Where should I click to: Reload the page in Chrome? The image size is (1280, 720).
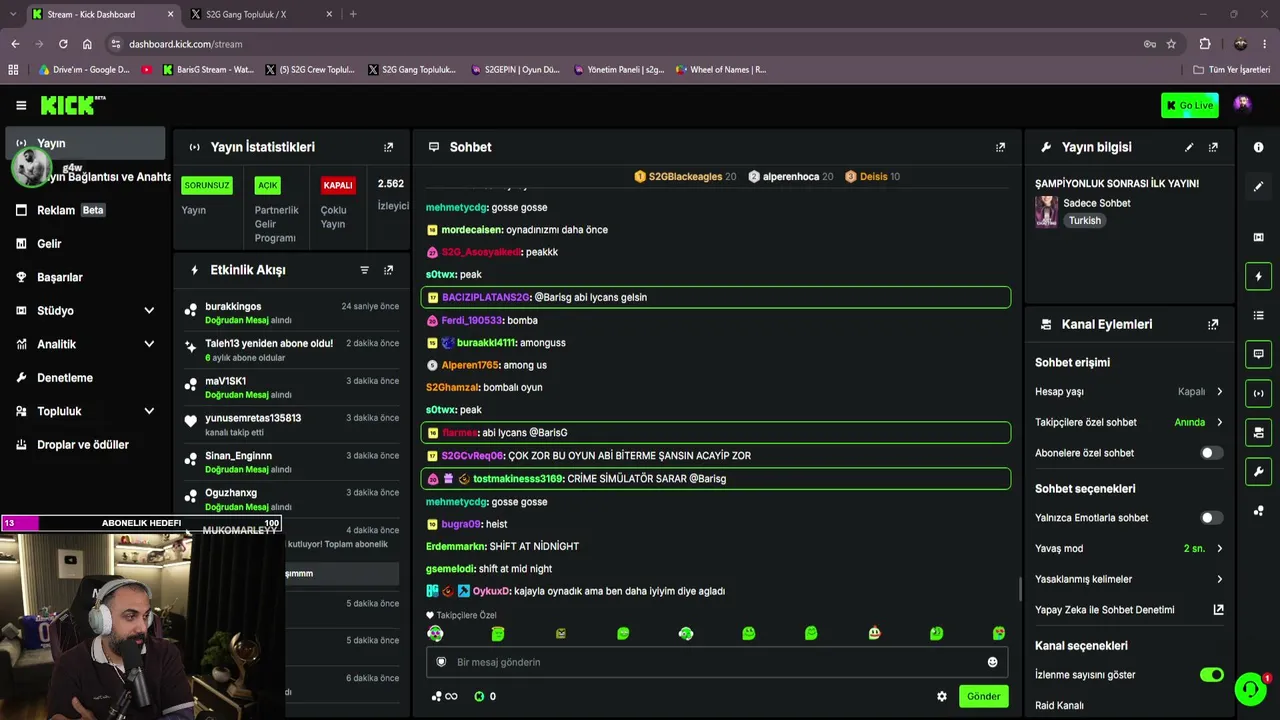click(x=63, y=44)
